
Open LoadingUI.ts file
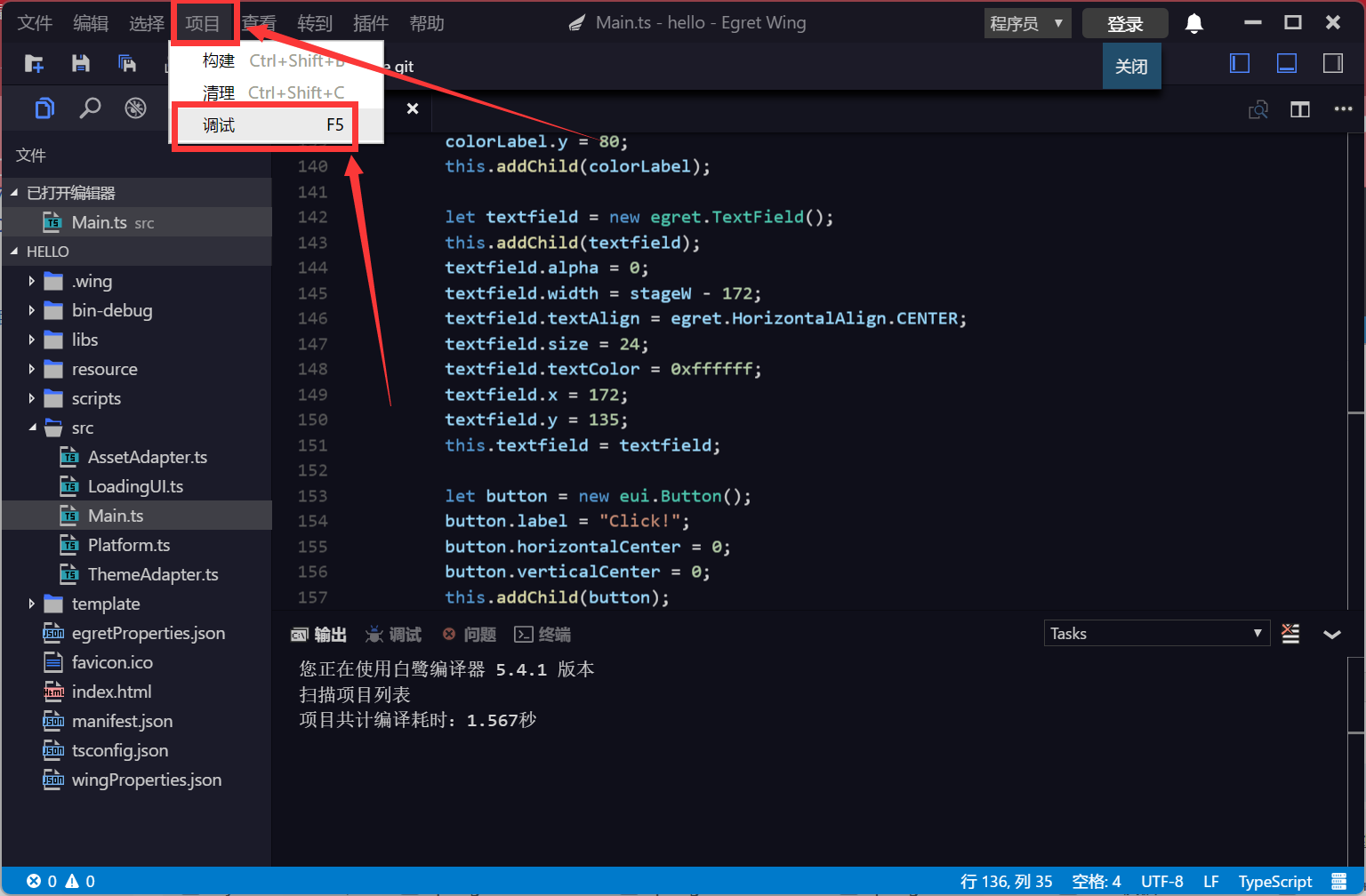(x=137, y=486)
